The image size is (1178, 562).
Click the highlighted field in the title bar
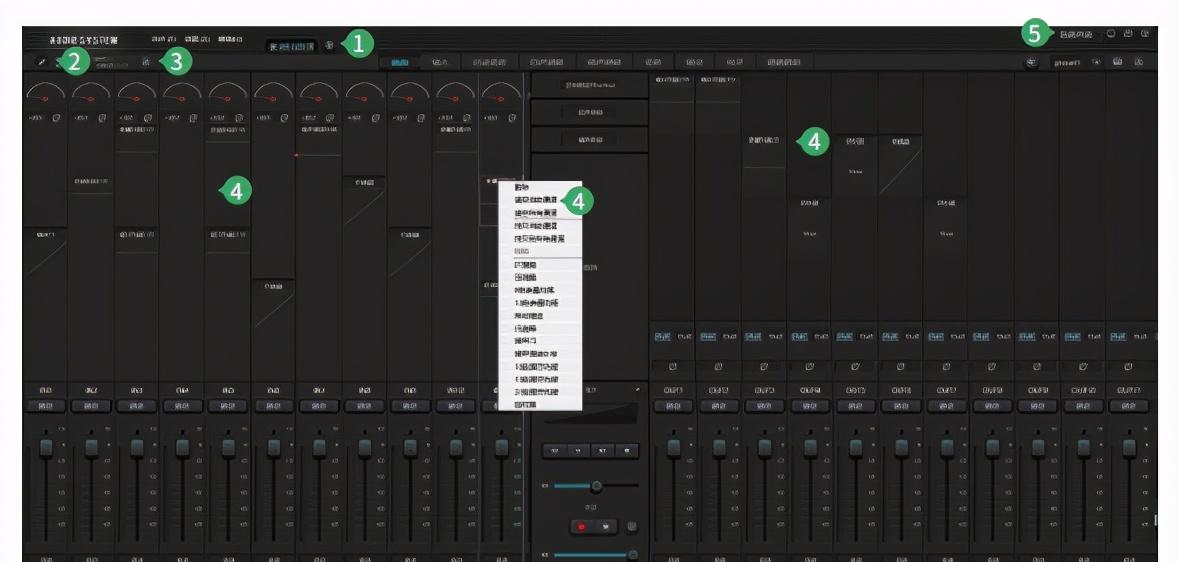(291, 46)
